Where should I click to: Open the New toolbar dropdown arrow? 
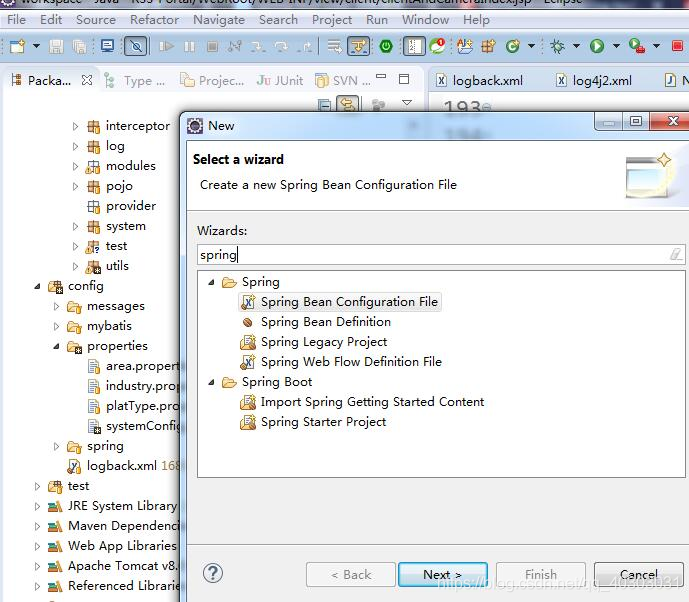click(x=36, y=46)
